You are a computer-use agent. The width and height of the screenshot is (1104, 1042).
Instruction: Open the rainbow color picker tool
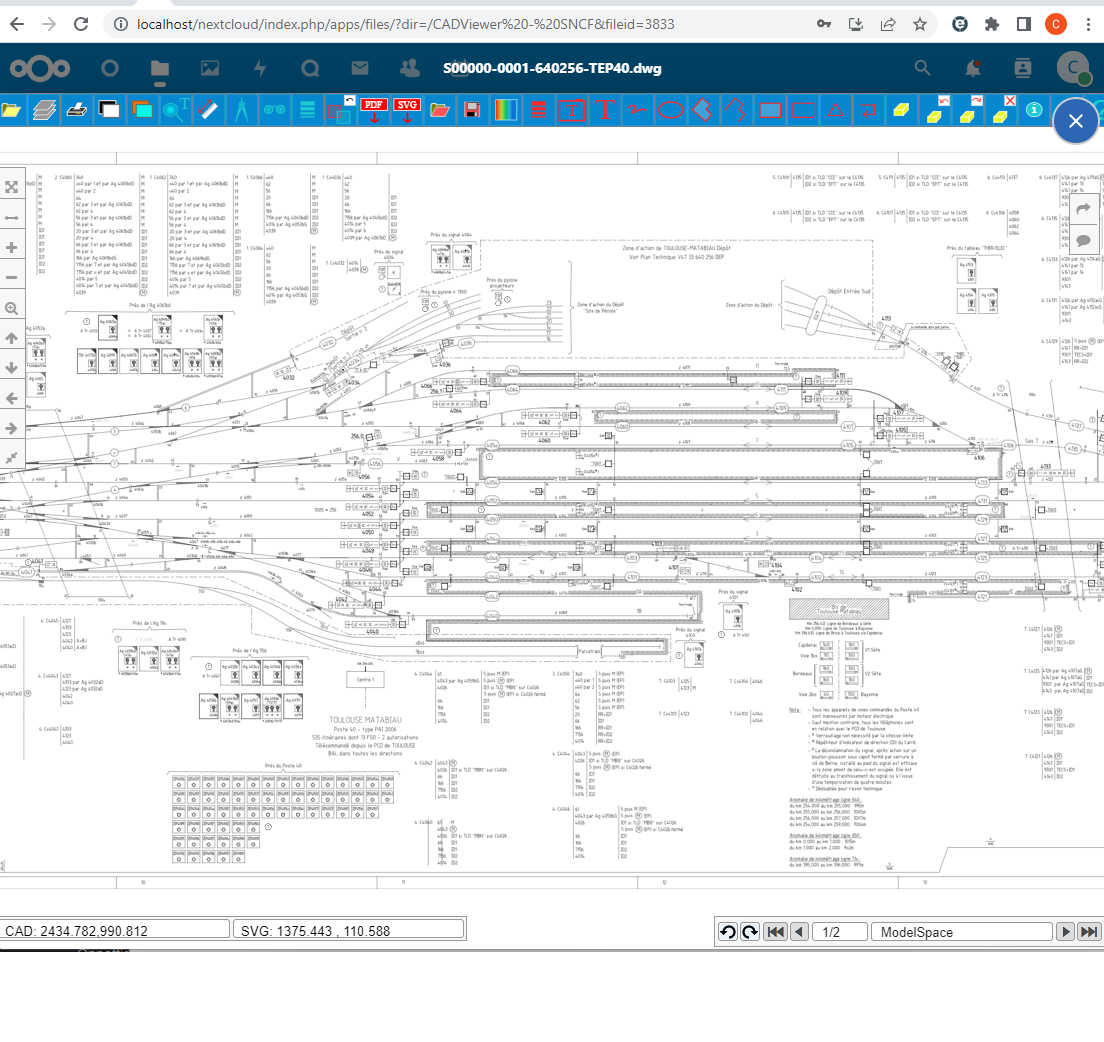pos(506,111)
